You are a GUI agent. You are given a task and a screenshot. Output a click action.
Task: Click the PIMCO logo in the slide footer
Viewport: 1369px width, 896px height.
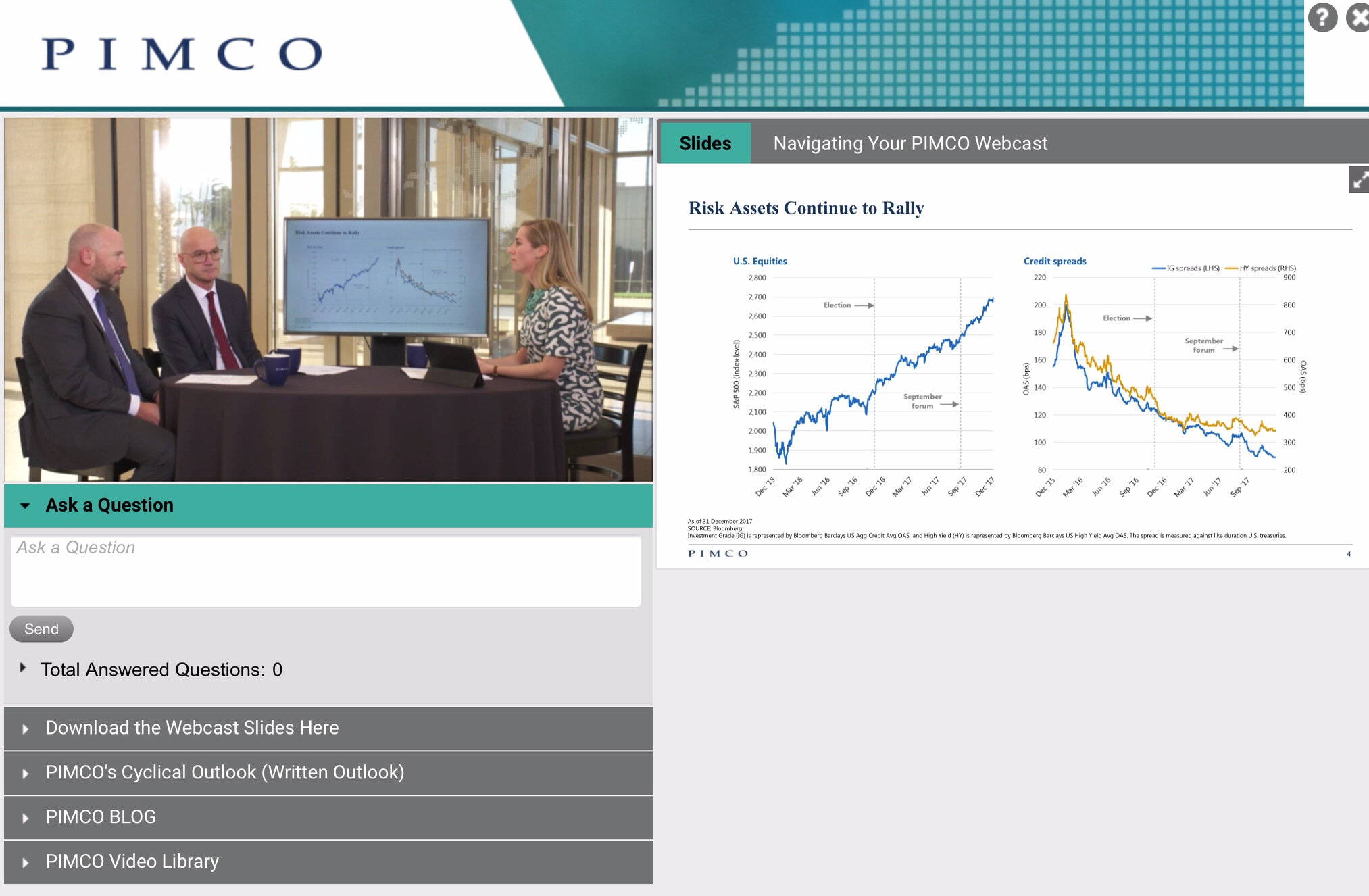click(x=718, y=553)
